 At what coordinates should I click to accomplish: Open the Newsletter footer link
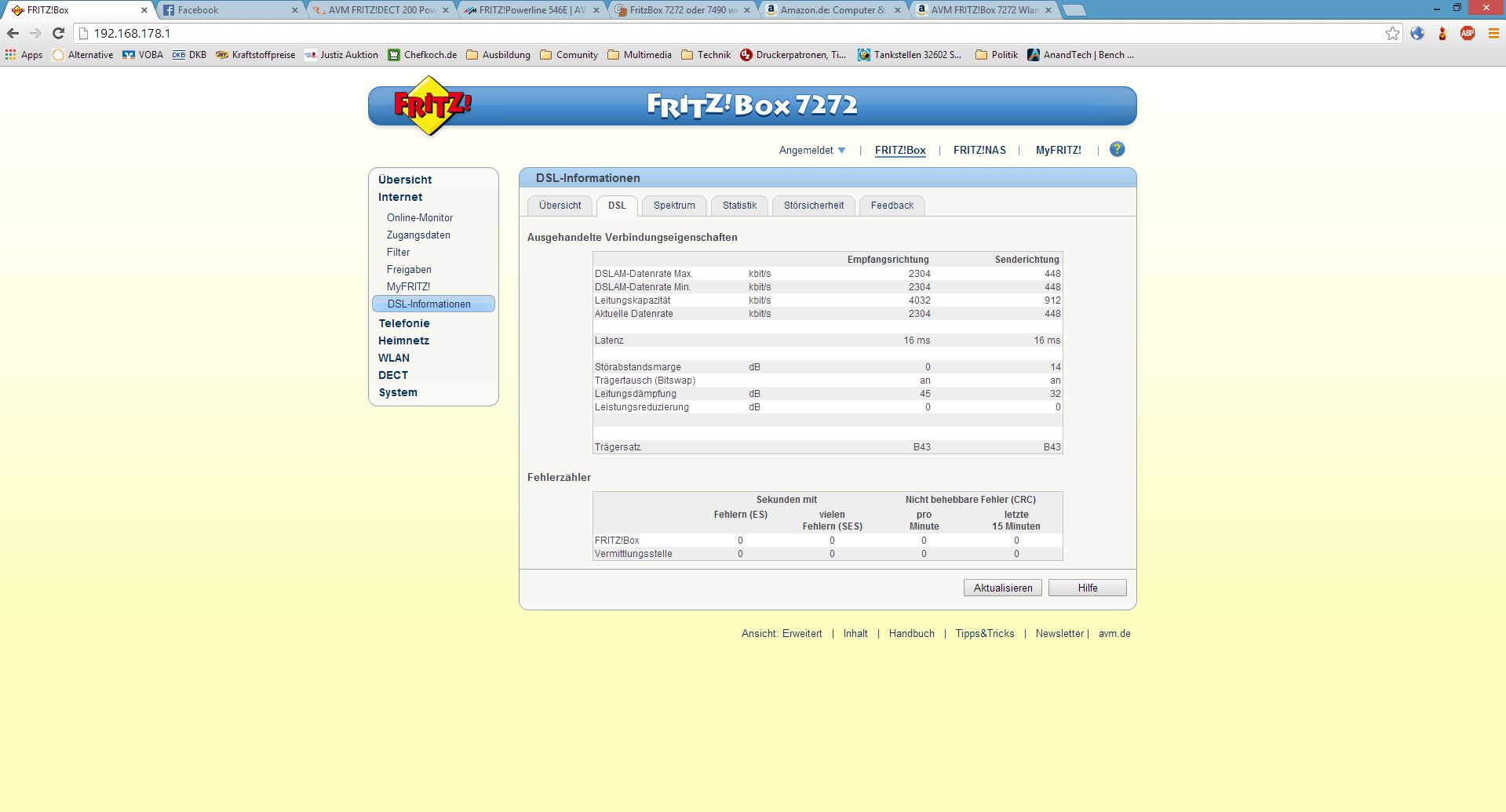point(1059,633)
